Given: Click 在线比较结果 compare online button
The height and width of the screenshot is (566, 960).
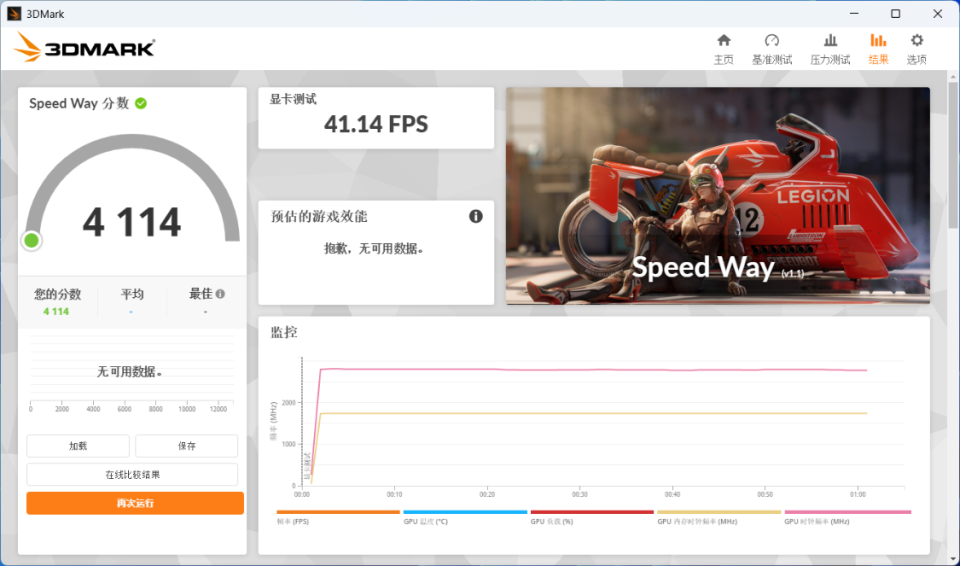Looking at the screenshot, I should click(132, 475).
